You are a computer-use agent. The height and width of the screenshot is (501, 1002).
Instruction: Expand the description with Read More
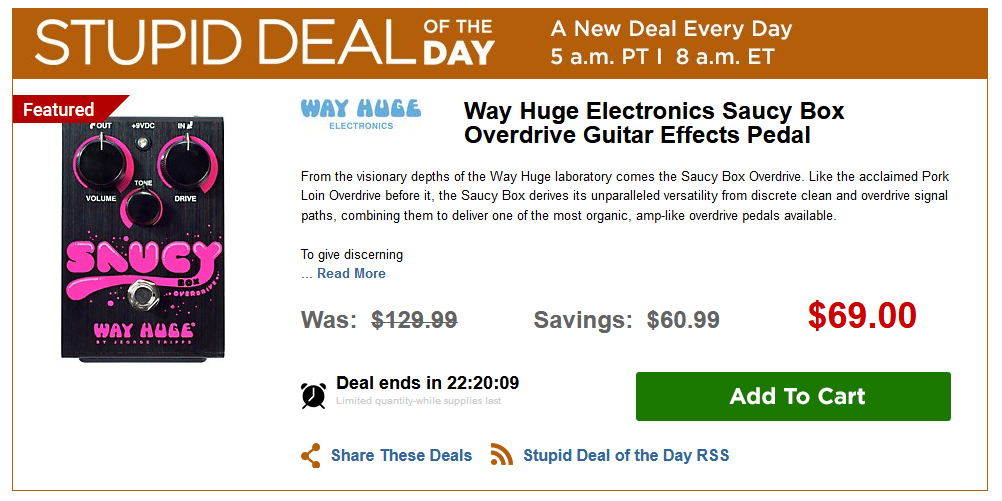[351, 273]
